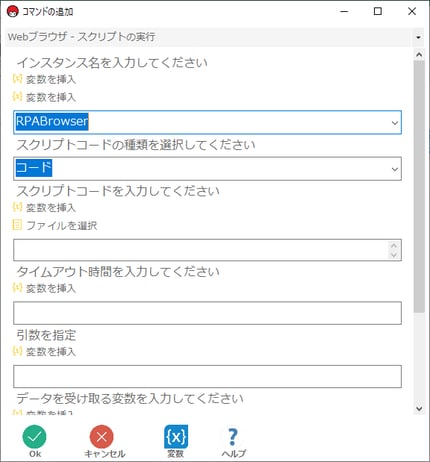Image resolution: width=430 pixels, height=462 pixels.
Task: Click the green Ok checkmark icon
Action: coord(34,436)
